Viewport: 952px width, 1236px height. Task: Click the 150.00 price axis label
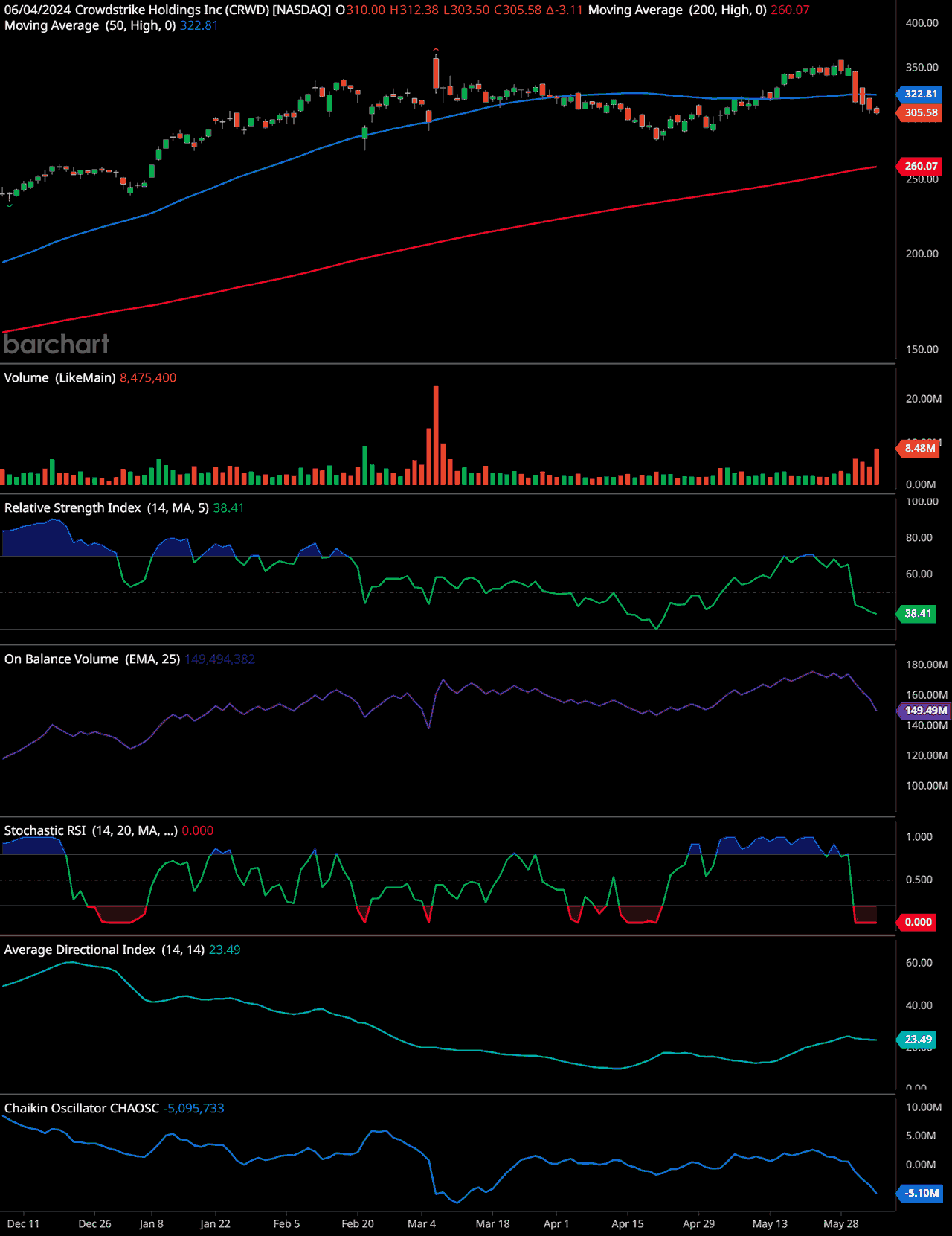pos(922,349)
